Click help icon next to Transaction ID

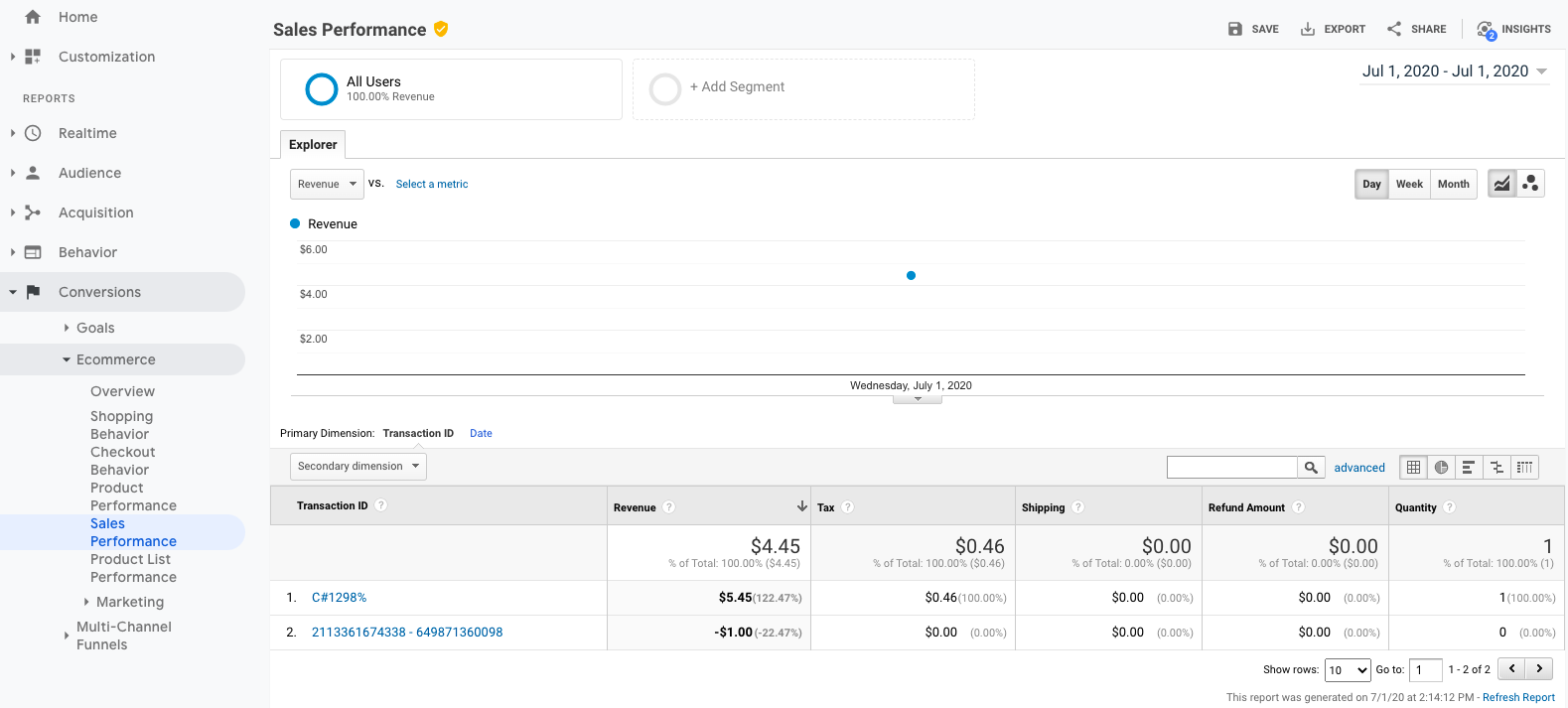381,505
